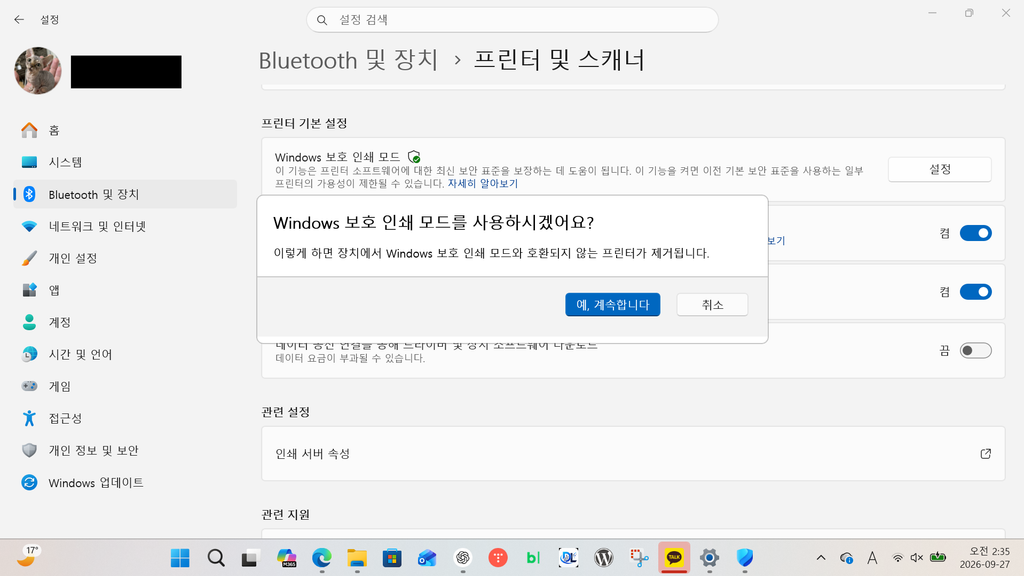Image resolution: width=1024 pixels, height=576 pixels.
Task: Open ChatGPT app from the taskbar
Action: coord(463,558)
